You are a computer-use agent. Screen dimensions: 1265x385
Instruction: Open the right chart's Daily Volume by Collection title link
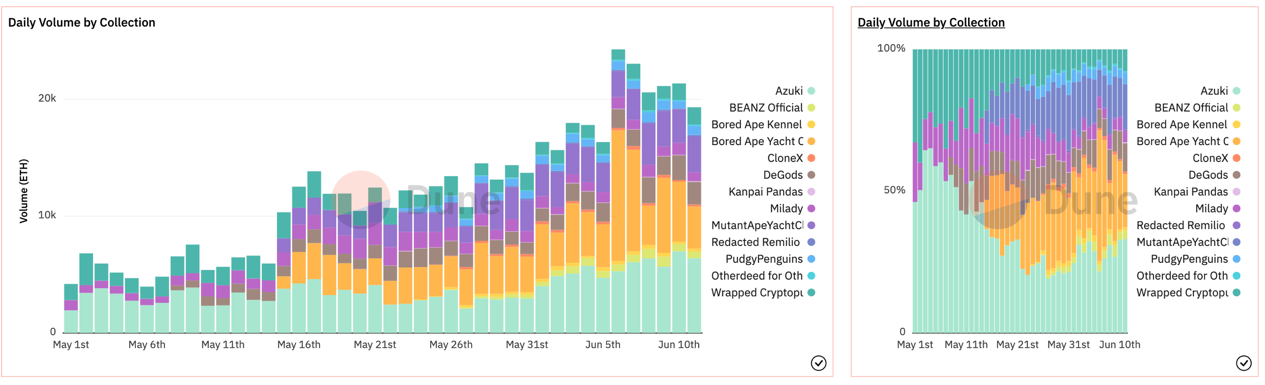931,22
